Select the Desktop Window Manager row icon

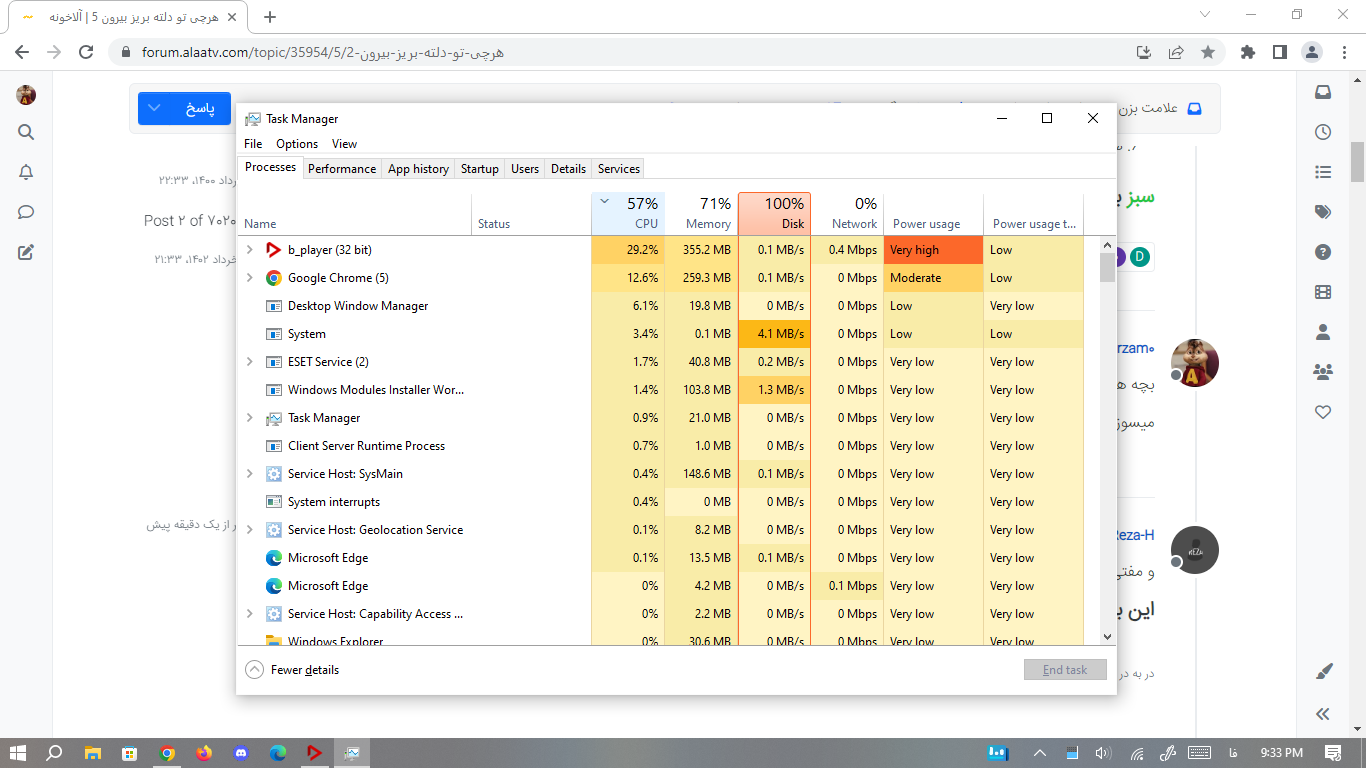274,306
